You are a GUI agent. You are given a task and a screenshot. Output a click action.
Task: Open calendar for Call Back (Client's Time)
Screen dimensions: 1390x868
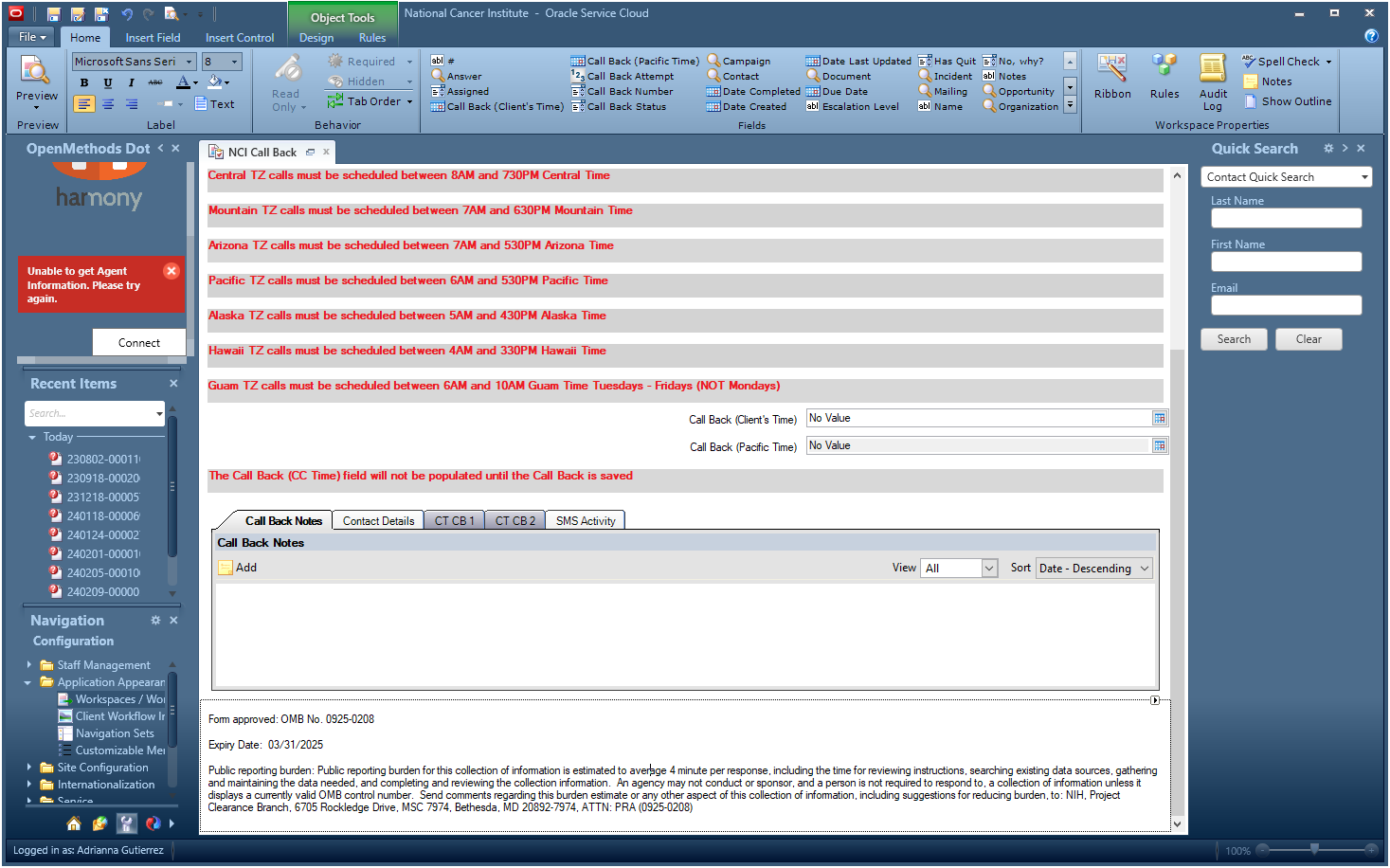(1159, 418)
